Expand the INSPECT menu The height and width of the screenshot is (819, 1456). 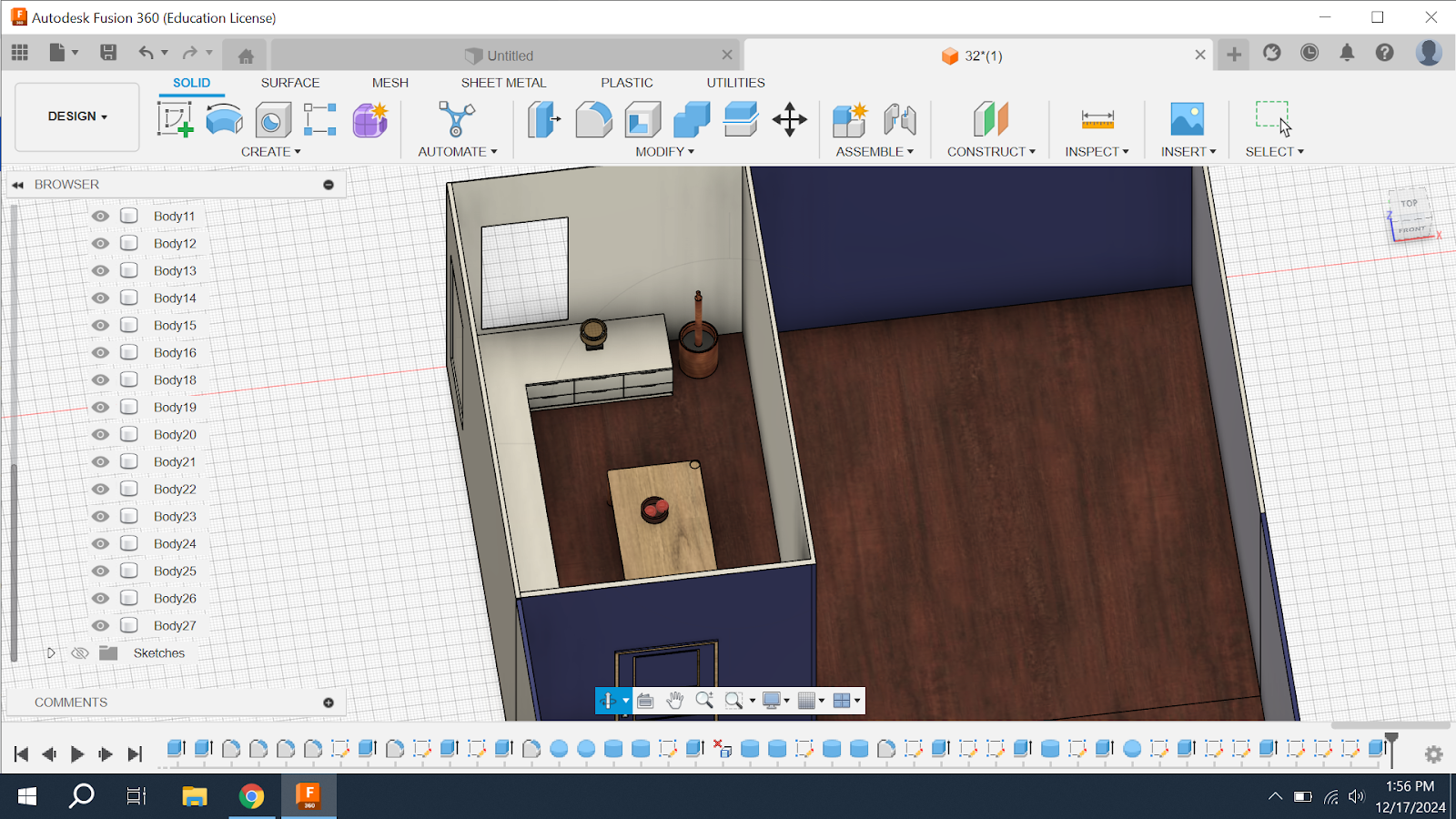coord(1097,152)
